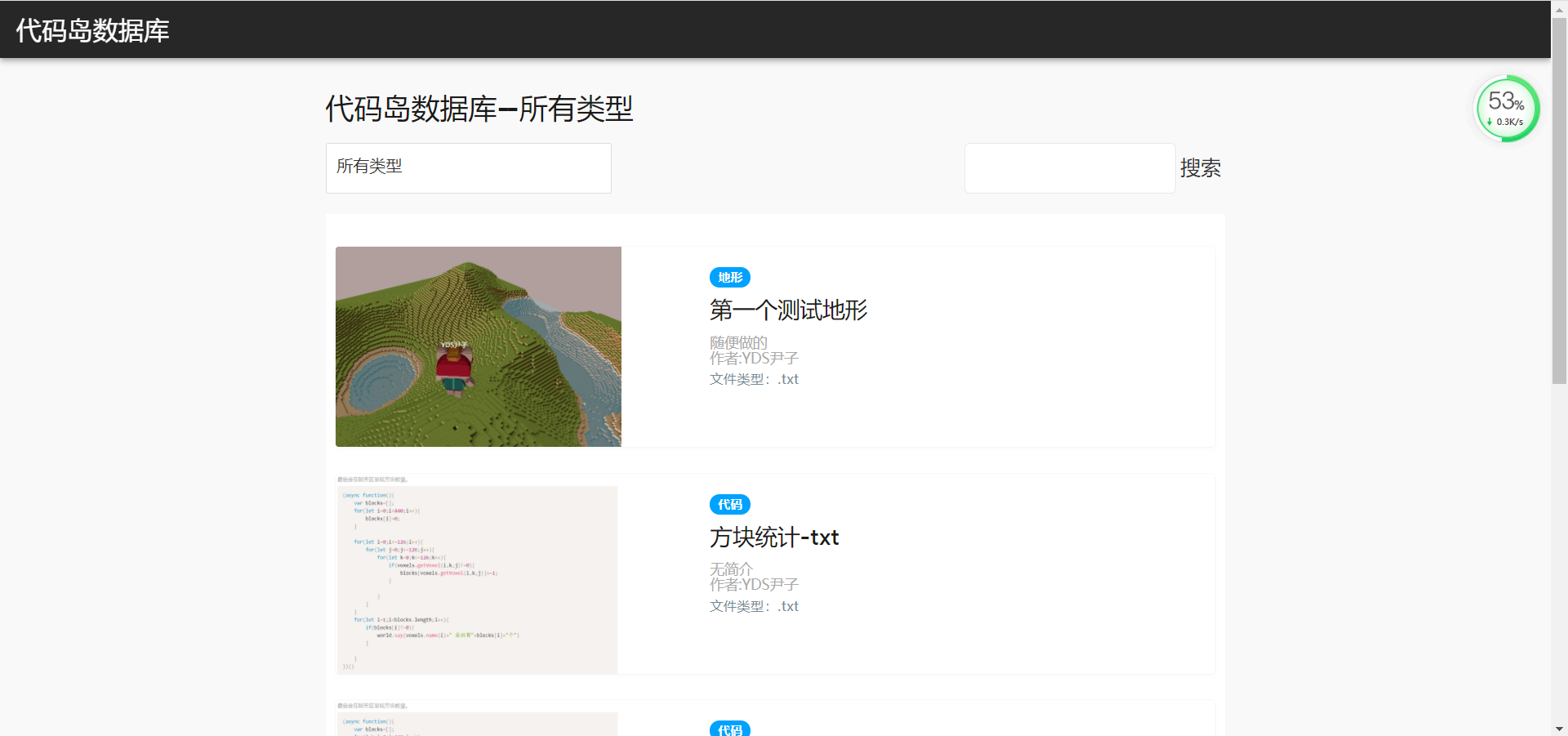Click the 代码岛数据库—所有类型 page heading

click(x=479, y=109)
